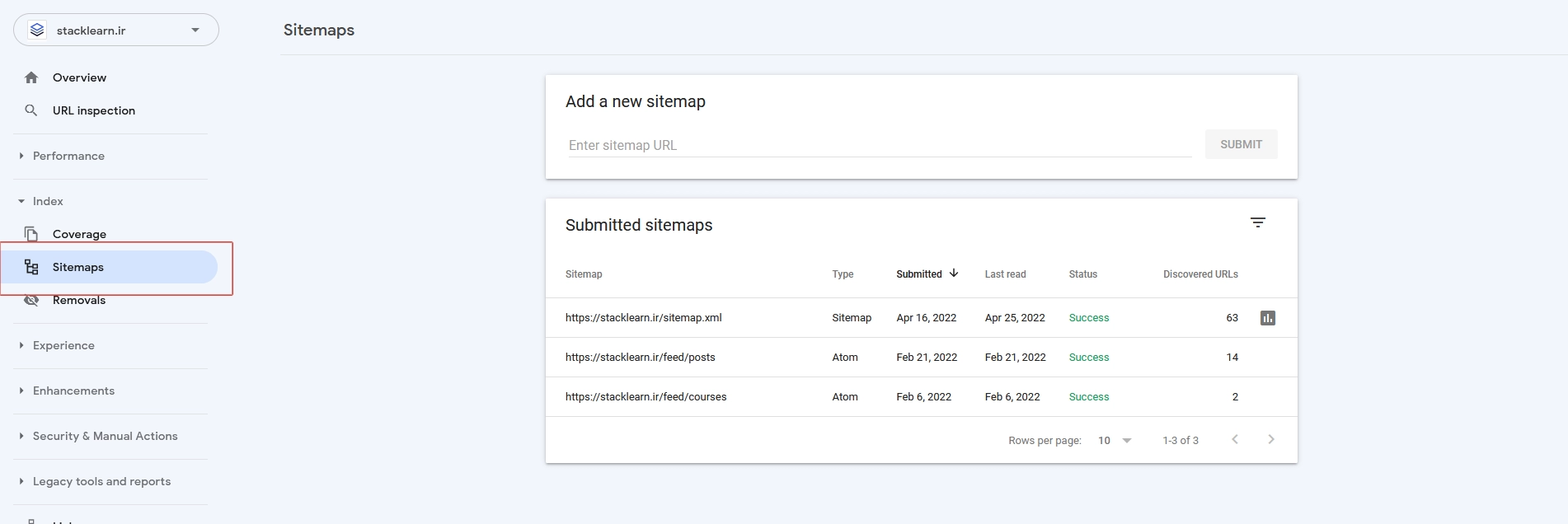Click the Apr 16, 2022 submitted date
Image resolution: width=1568 pixels, height=524 pixels.
[927, 318]
